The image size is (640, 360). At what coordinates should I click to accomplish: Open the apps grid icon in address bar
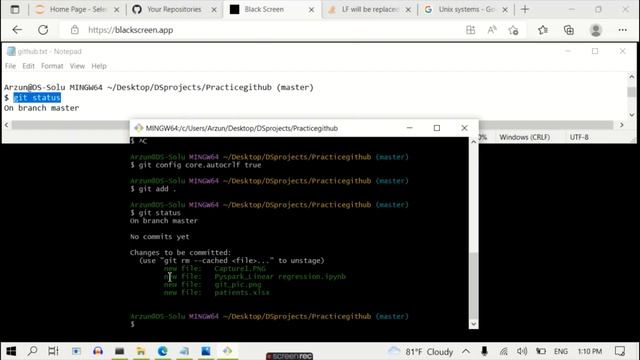(x=470, y=30)
